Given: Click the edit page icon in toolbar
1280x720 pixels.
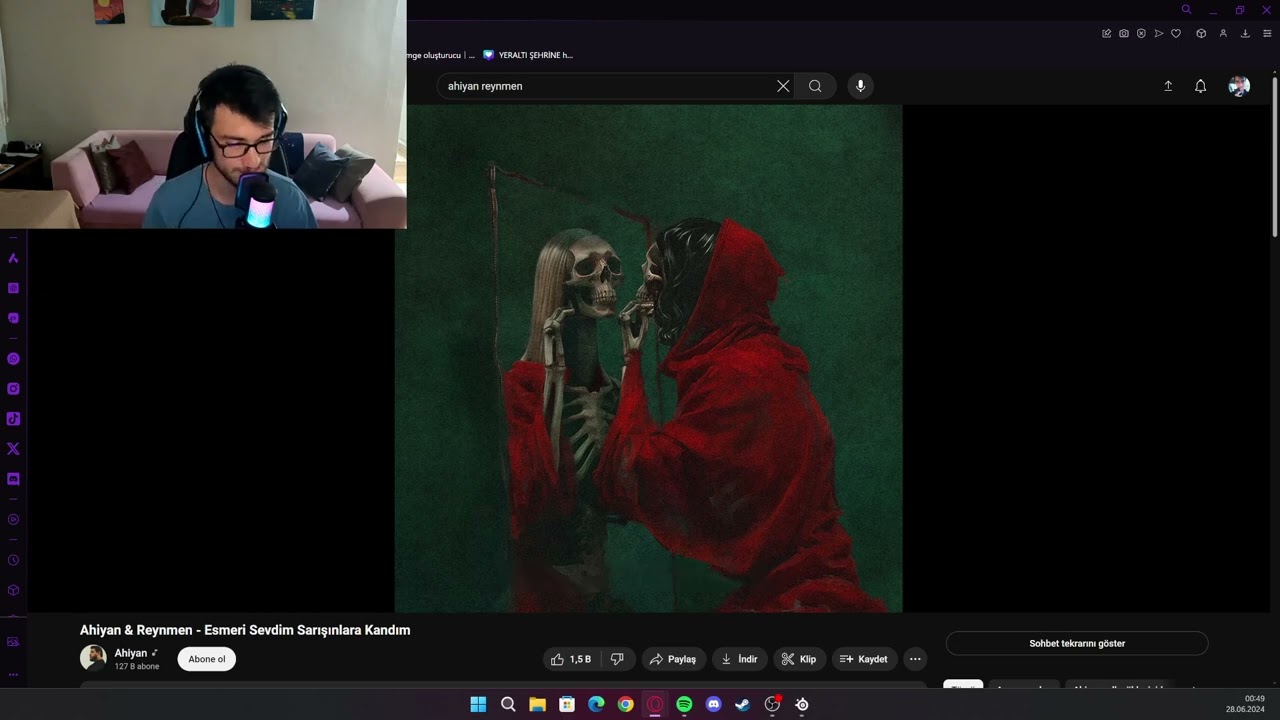Looking at the screenshot, I should pyautogui.click(x=1106, y=33).
